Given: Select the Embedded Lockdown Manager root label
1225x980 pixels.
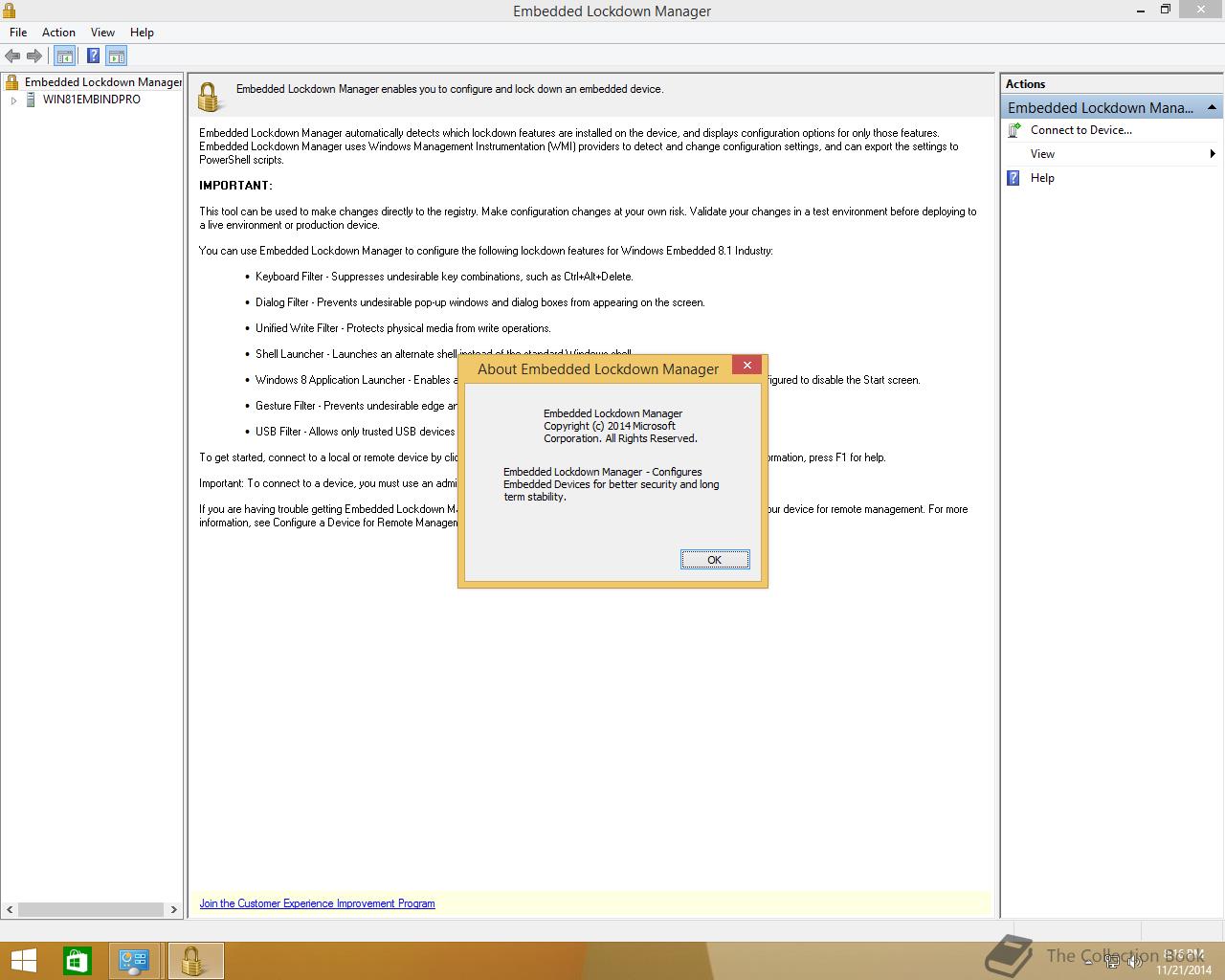Looking at the screenshot, I should click(x=103, y=82).
